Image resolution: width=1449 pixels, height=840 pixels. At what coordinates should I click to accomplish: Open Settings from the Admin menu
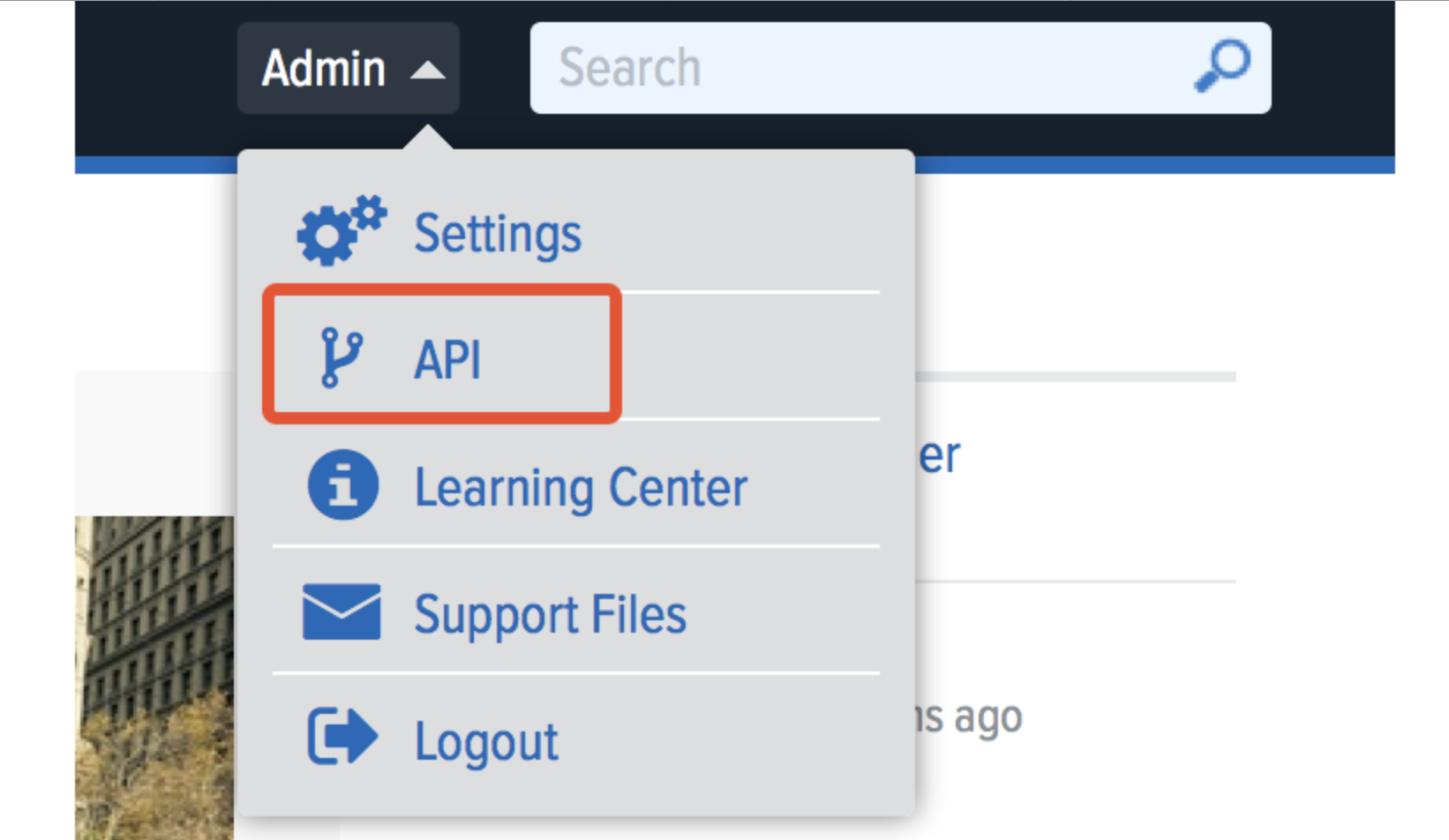tap(498, 234)
